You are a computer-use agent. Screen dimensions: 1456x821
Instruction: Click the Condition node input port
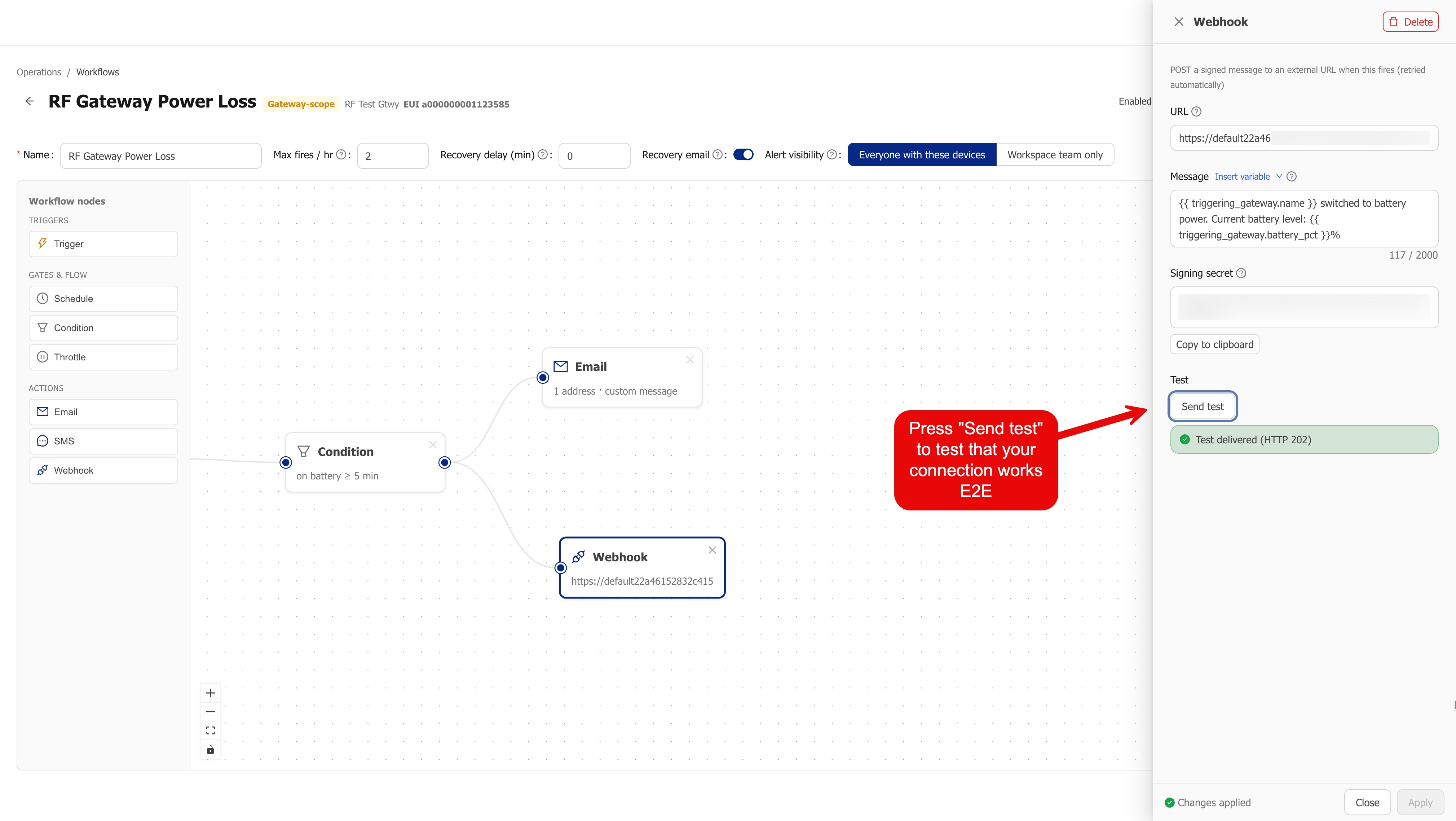coord(286,463)
